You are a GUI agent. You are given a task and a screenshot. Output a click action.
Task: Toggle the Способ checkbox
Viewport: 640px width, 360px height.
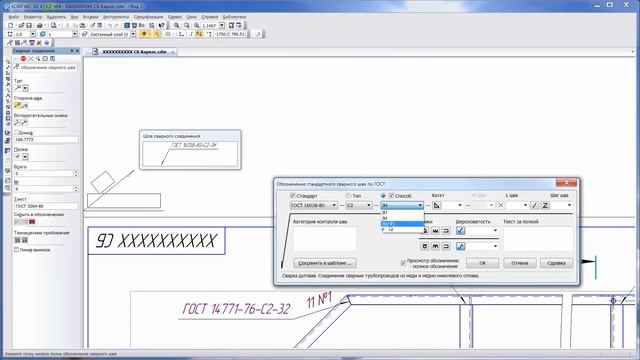(x=391, y=196)
